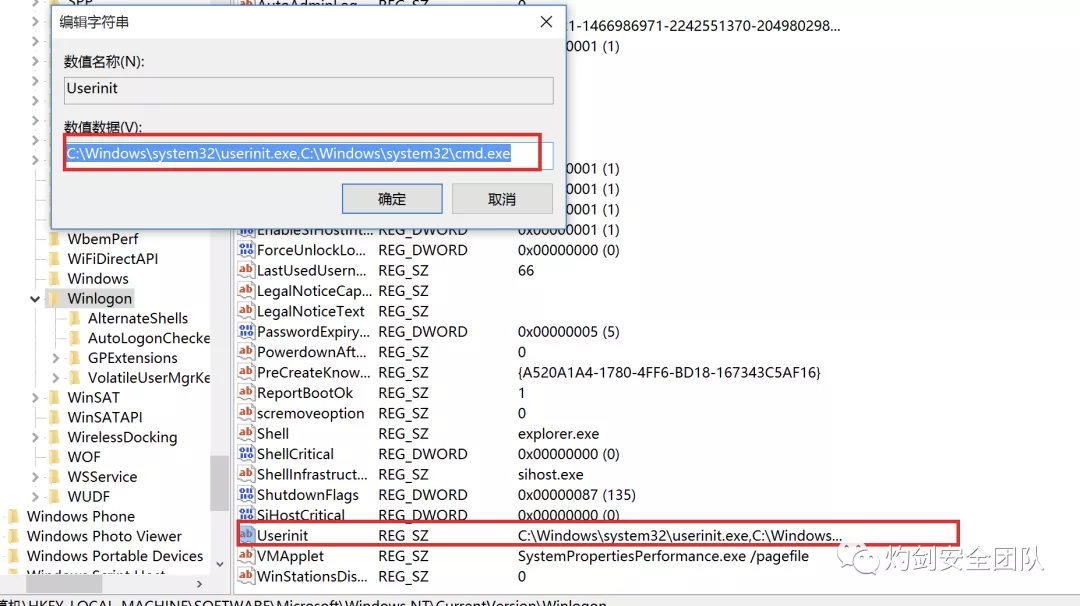Screen dimensions: 1080x606
Task: Click the tree pane scroll down arrow
Action: [x=220, y=564]
